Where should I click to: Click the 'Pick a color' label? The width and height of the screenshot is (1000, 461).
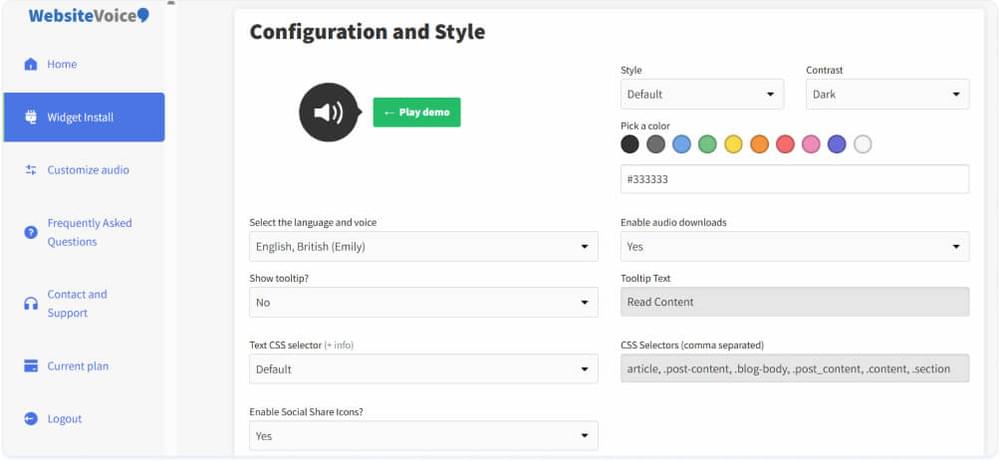645,126
